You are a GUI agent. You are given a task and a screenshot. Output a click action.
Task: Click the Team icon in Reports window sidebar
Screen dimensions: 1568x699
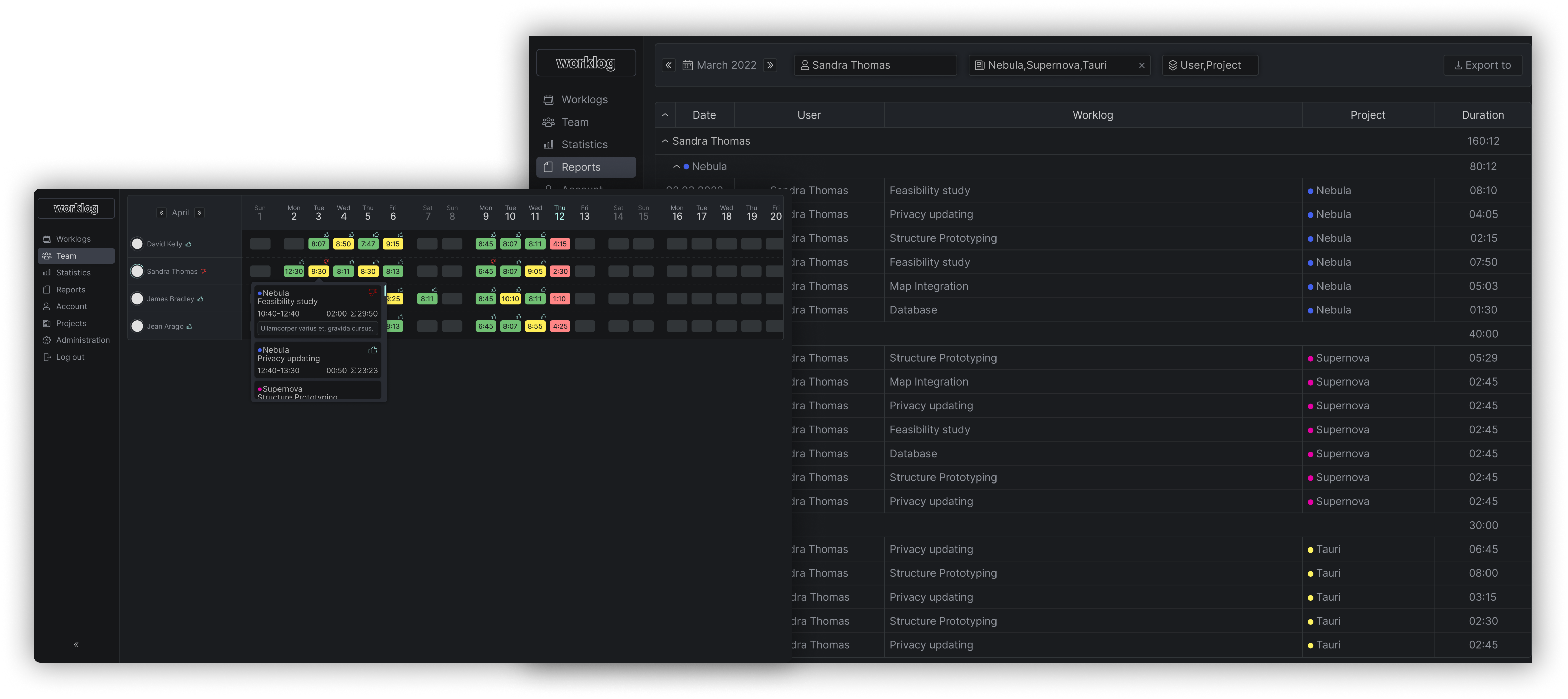(x=549, y=122)
